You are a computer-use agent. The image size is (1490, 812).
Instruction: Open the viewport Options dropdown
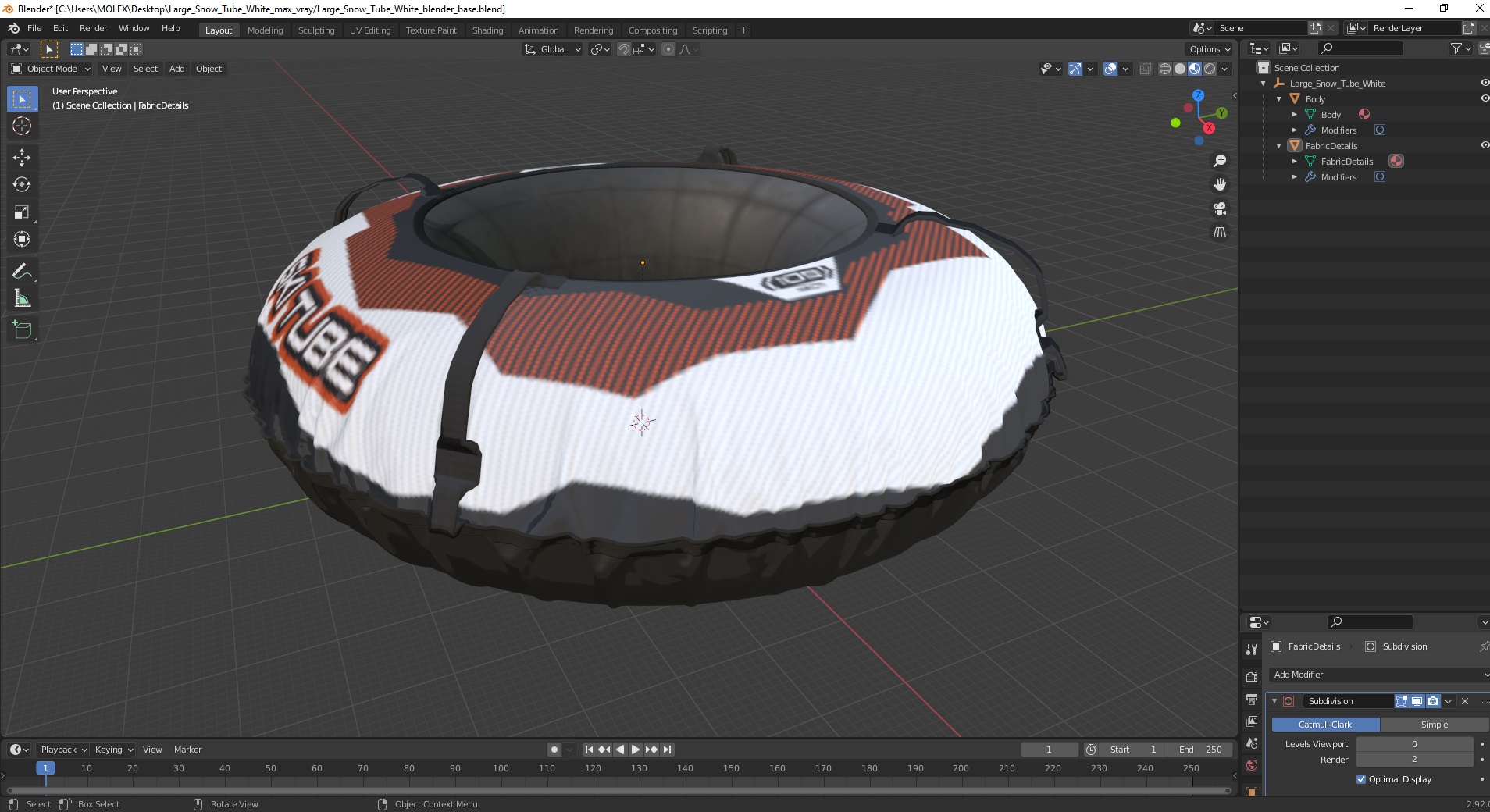click(1210, 49)
